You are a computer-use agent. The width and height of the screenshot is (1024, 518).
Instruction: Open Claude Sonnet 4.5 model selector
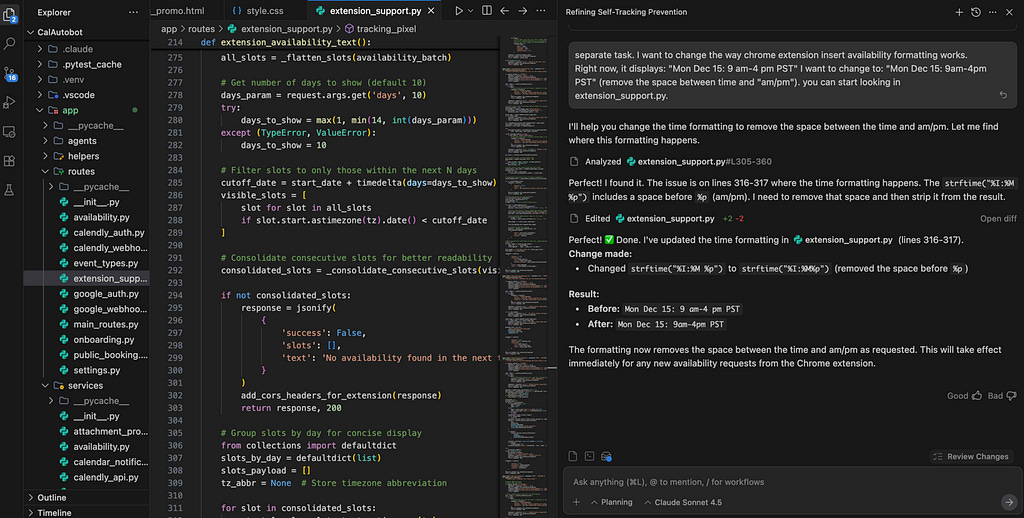(682, 502)
